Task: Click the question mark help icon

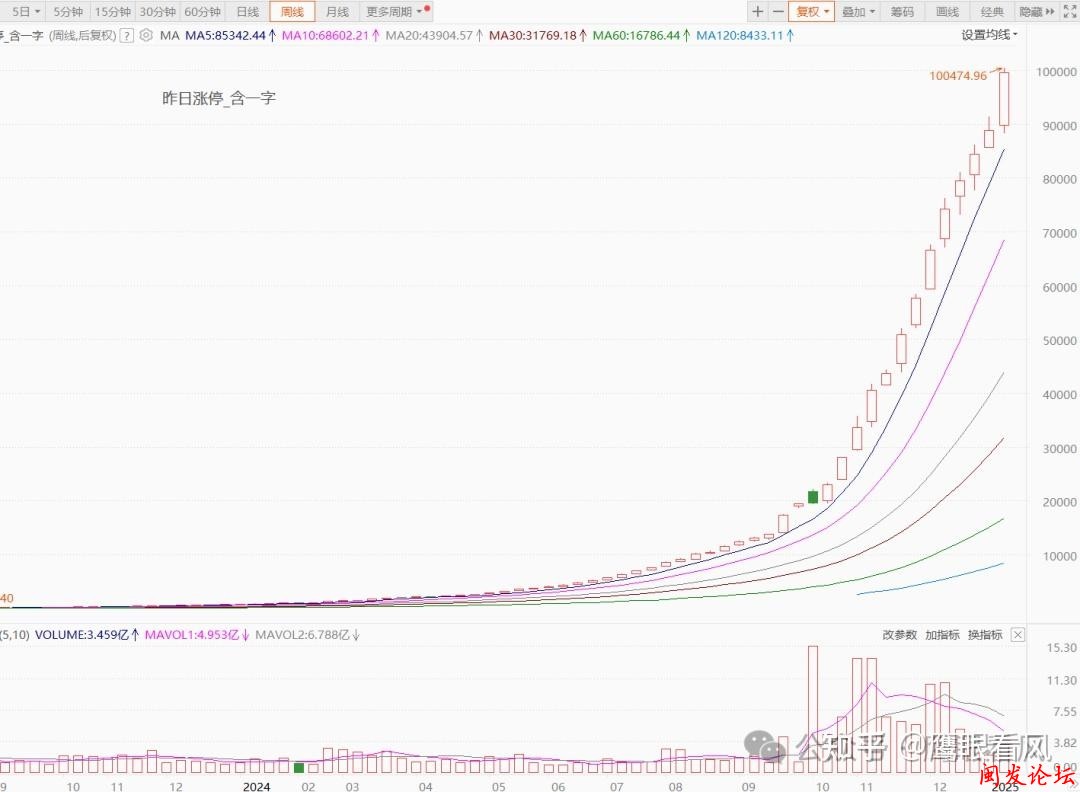Action: [127, 35]
